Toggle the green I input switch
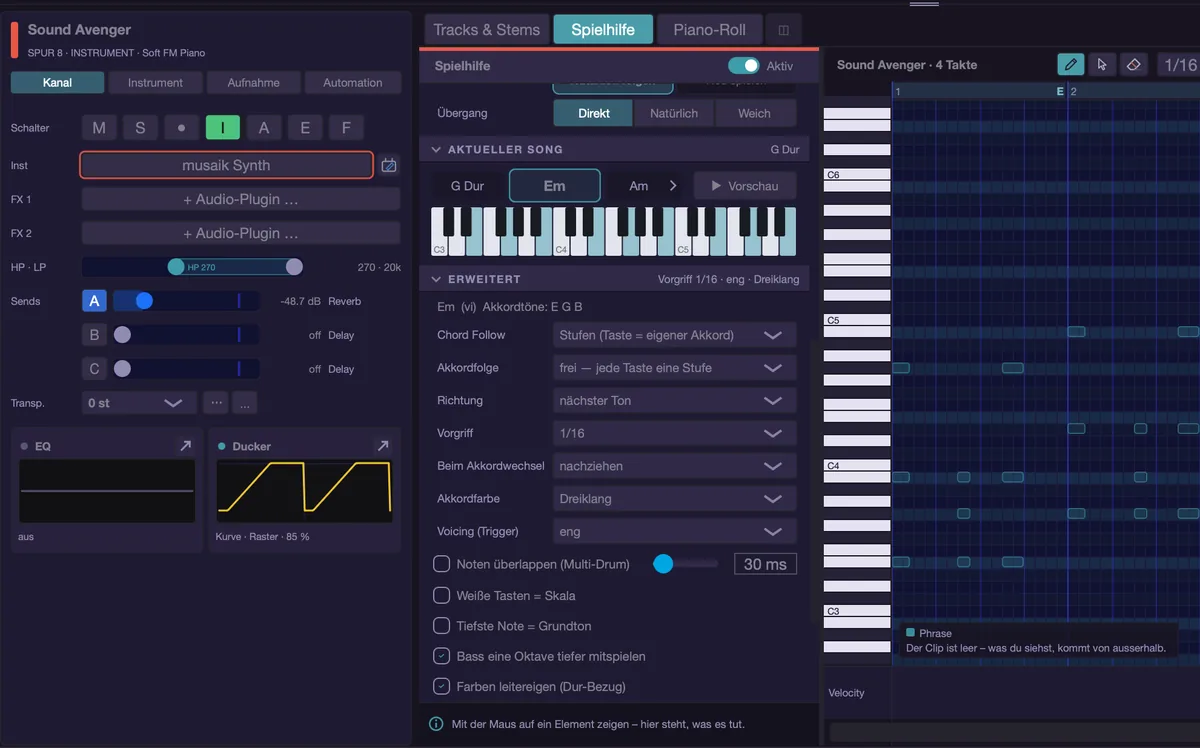Viewport: 1200px width, 748px height. point(223,128)
